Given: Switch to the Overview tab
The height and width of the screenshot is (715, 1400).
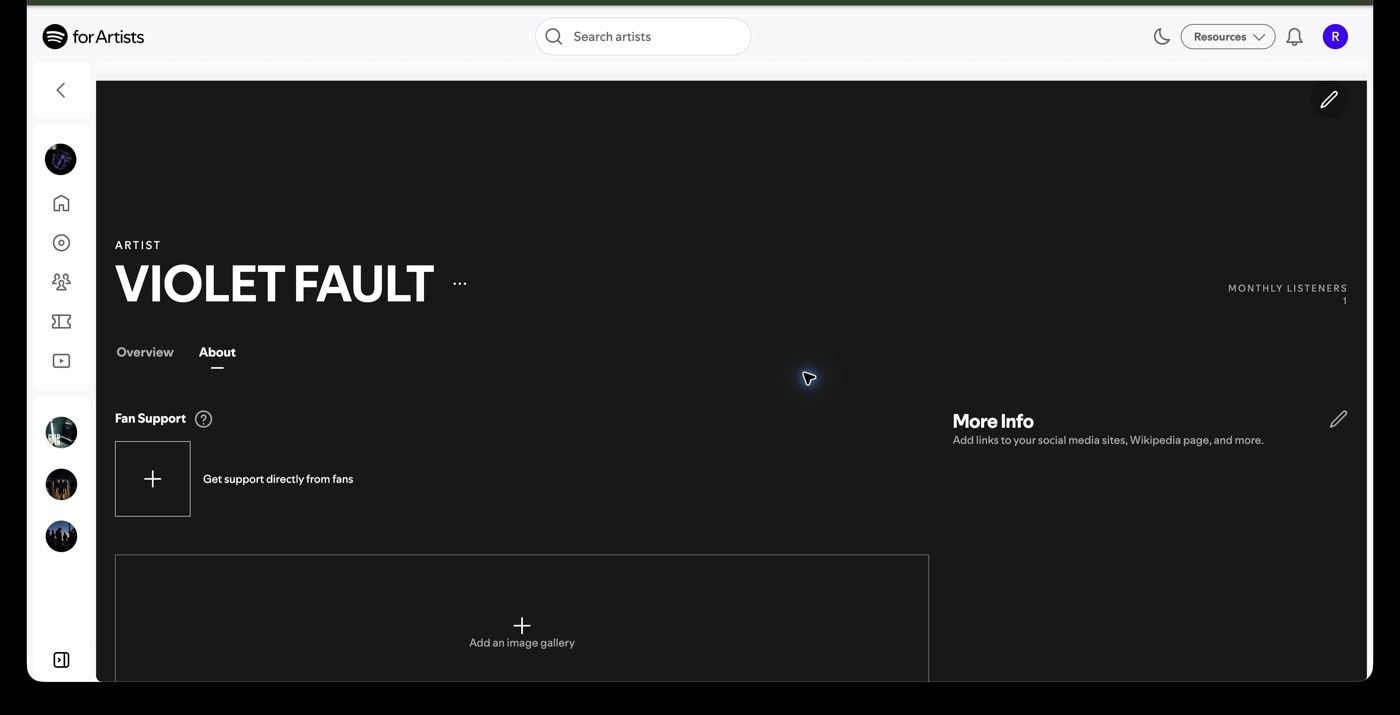Looking at the screenshot, I should [x=145, y=352].
